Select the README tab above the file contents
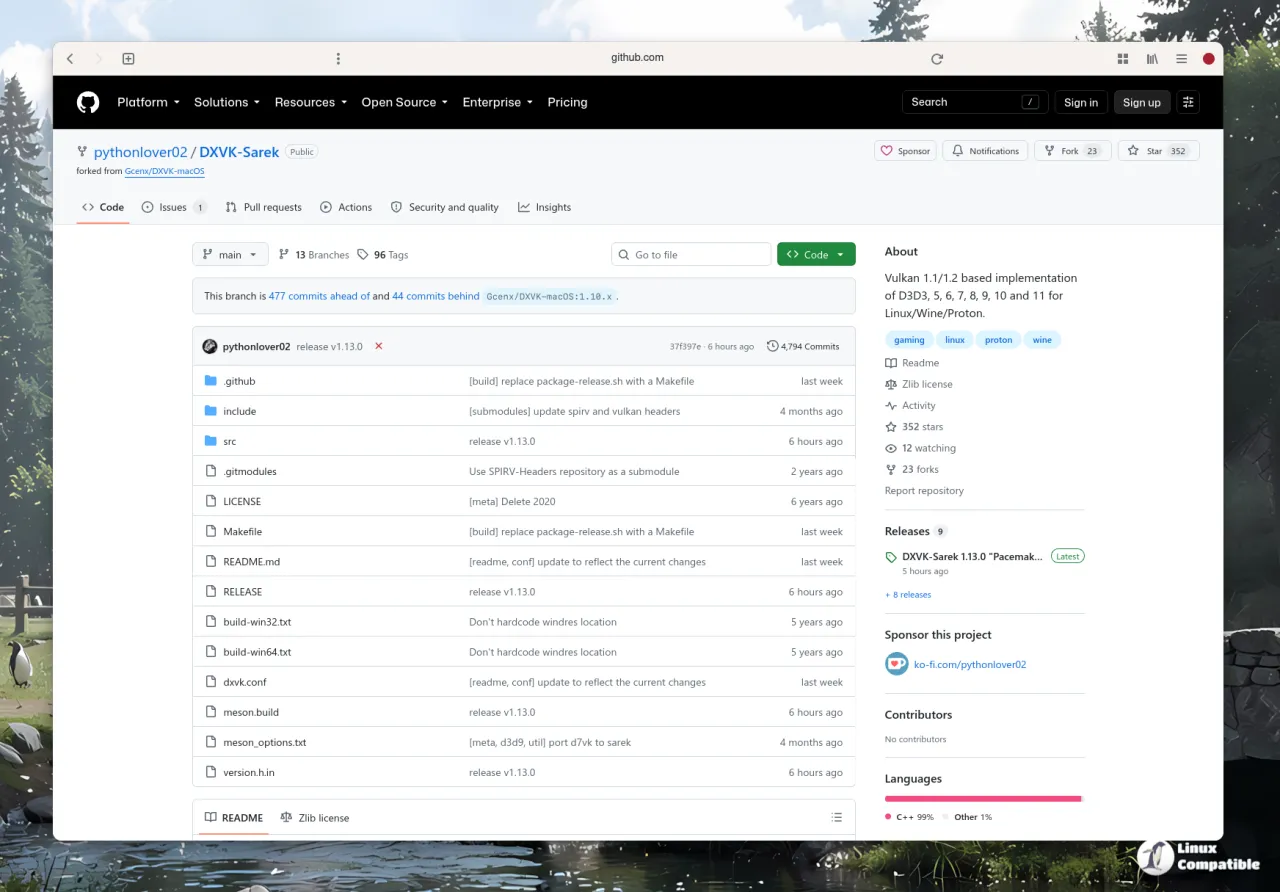The height and width of the screenshot is (892, 1280). click(234, 818)
